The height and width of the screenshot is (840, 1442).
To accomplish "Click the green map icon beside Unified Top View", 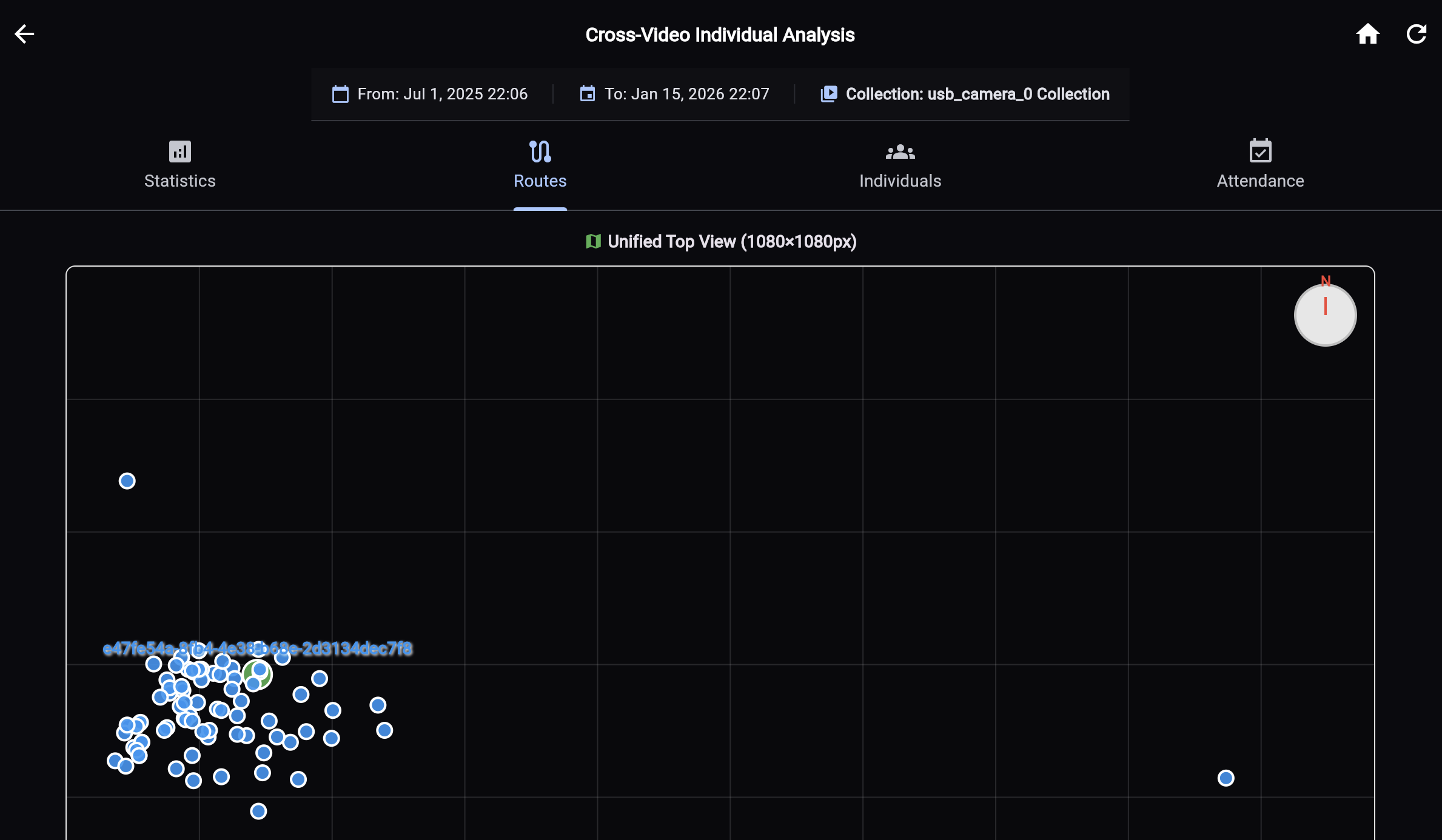I will [593, 241].
